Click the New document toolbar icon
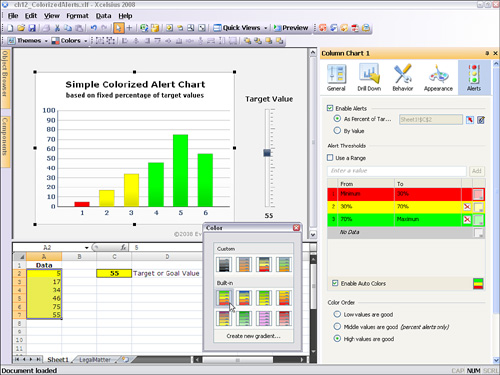The image size is (500, 375). [10, 28]
